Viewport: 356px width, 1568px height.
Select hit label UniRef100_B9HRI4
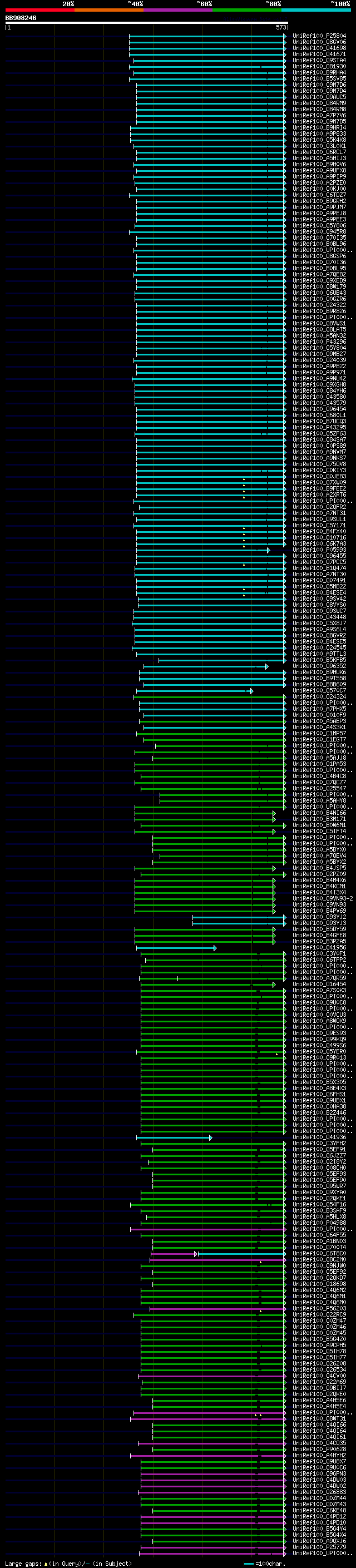[319, 128]
